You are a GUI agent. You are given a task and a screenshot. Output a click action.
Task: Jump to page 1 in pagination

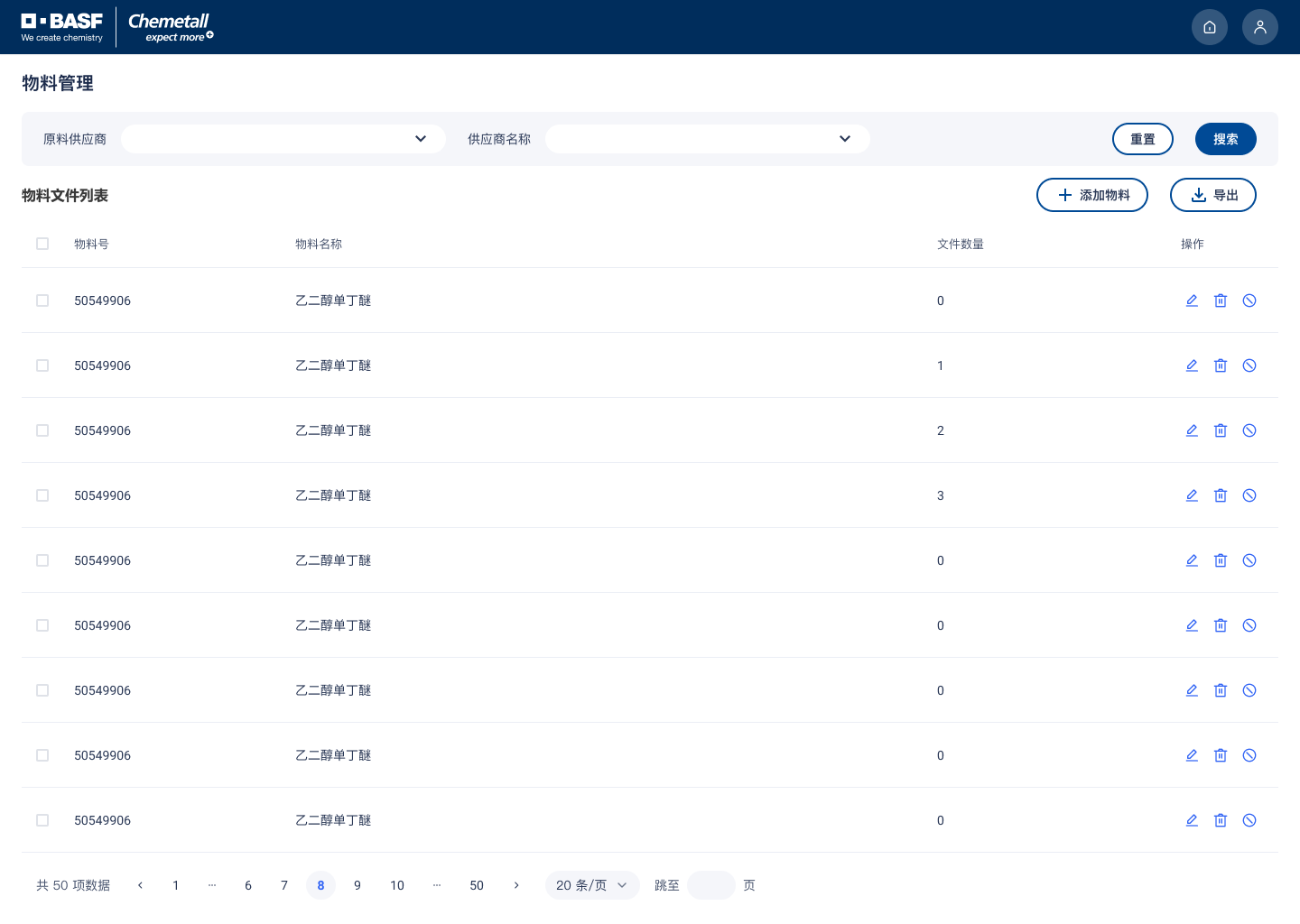(x=176, y=885)
